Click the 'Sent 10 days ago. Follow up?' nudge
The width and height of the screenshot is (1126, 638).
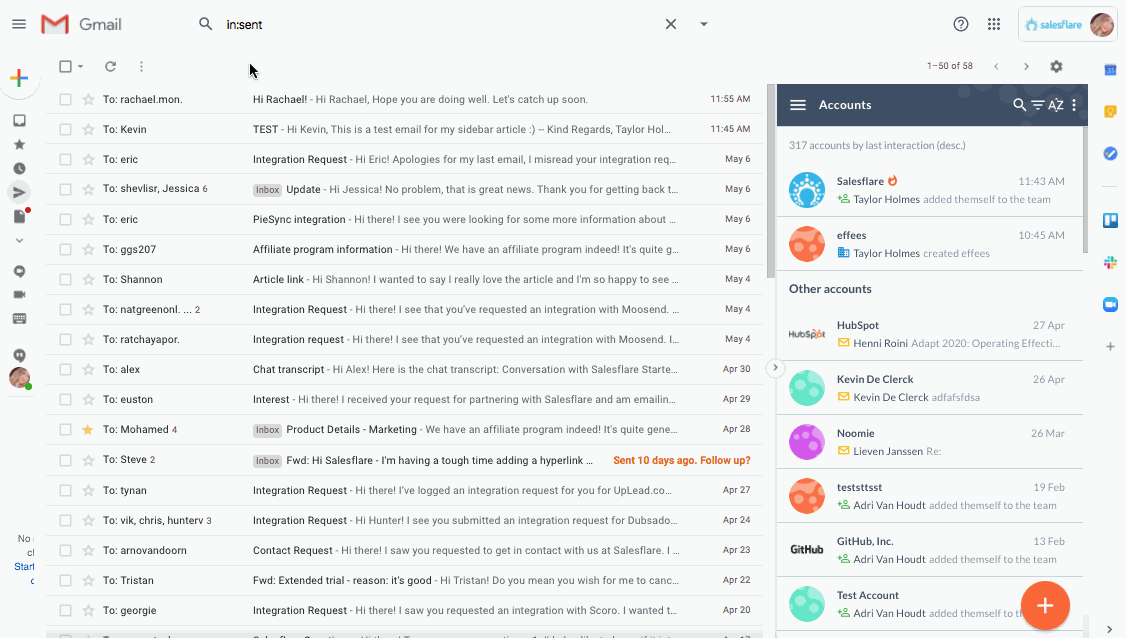[x=681, y=461]
